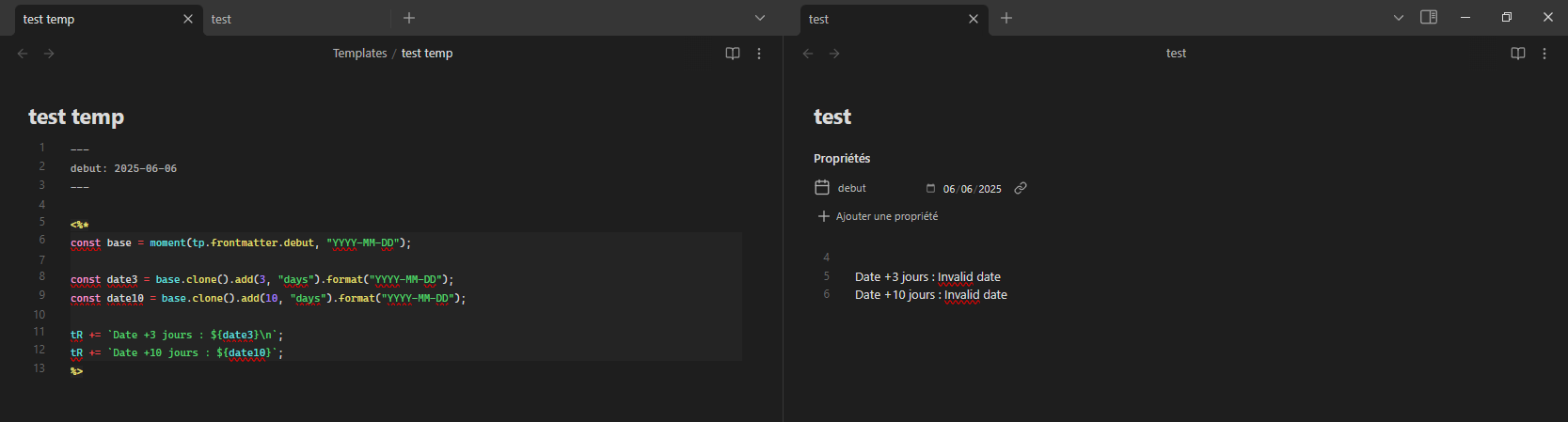
Task: Expand right tab list dropdown arrow
Action: pyautogui.click(x=1399, y=18)
